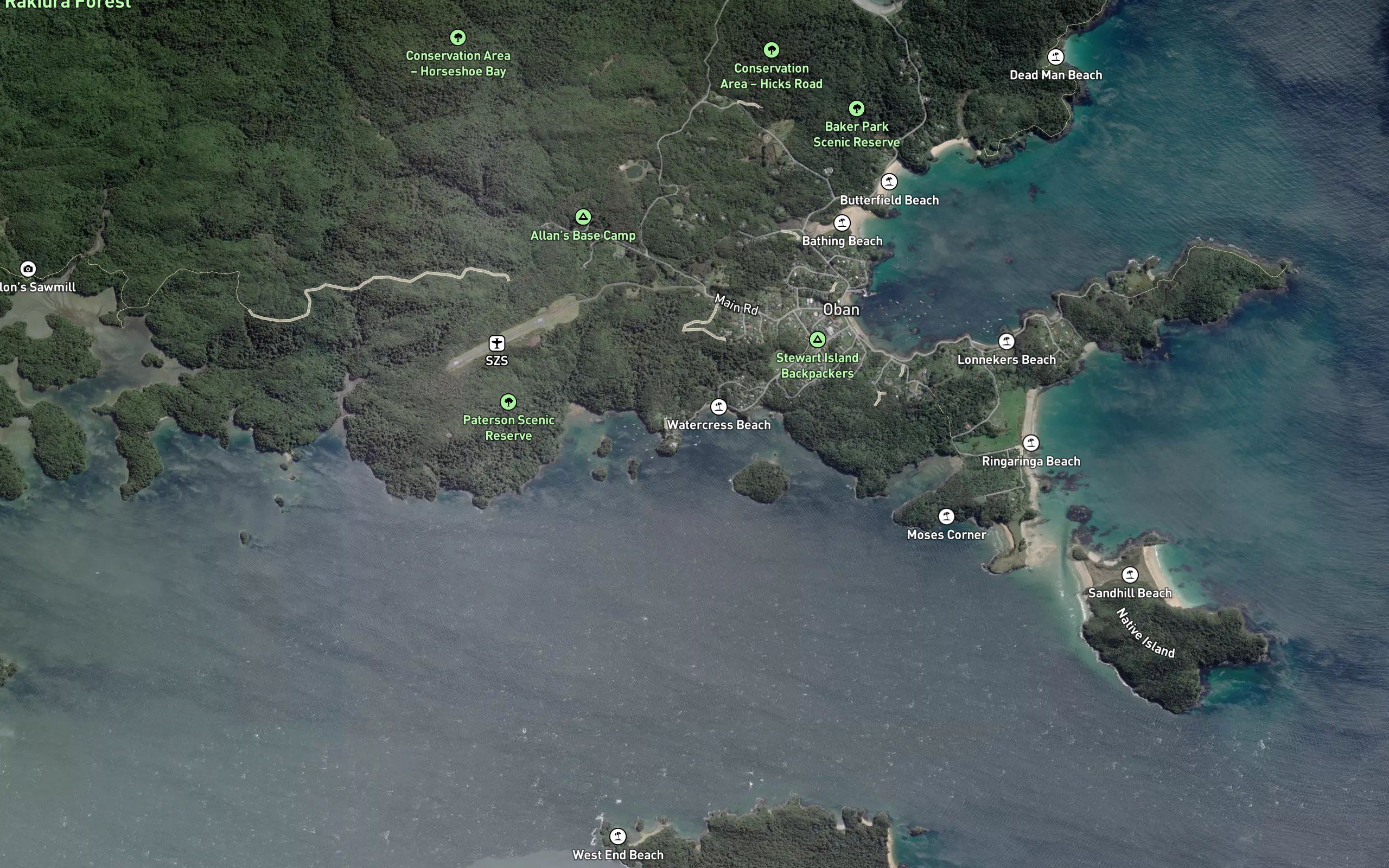Select the Ringaringa Beach marker icon
Viewport: 1389px width, 868px height.
coord(1031,443)
